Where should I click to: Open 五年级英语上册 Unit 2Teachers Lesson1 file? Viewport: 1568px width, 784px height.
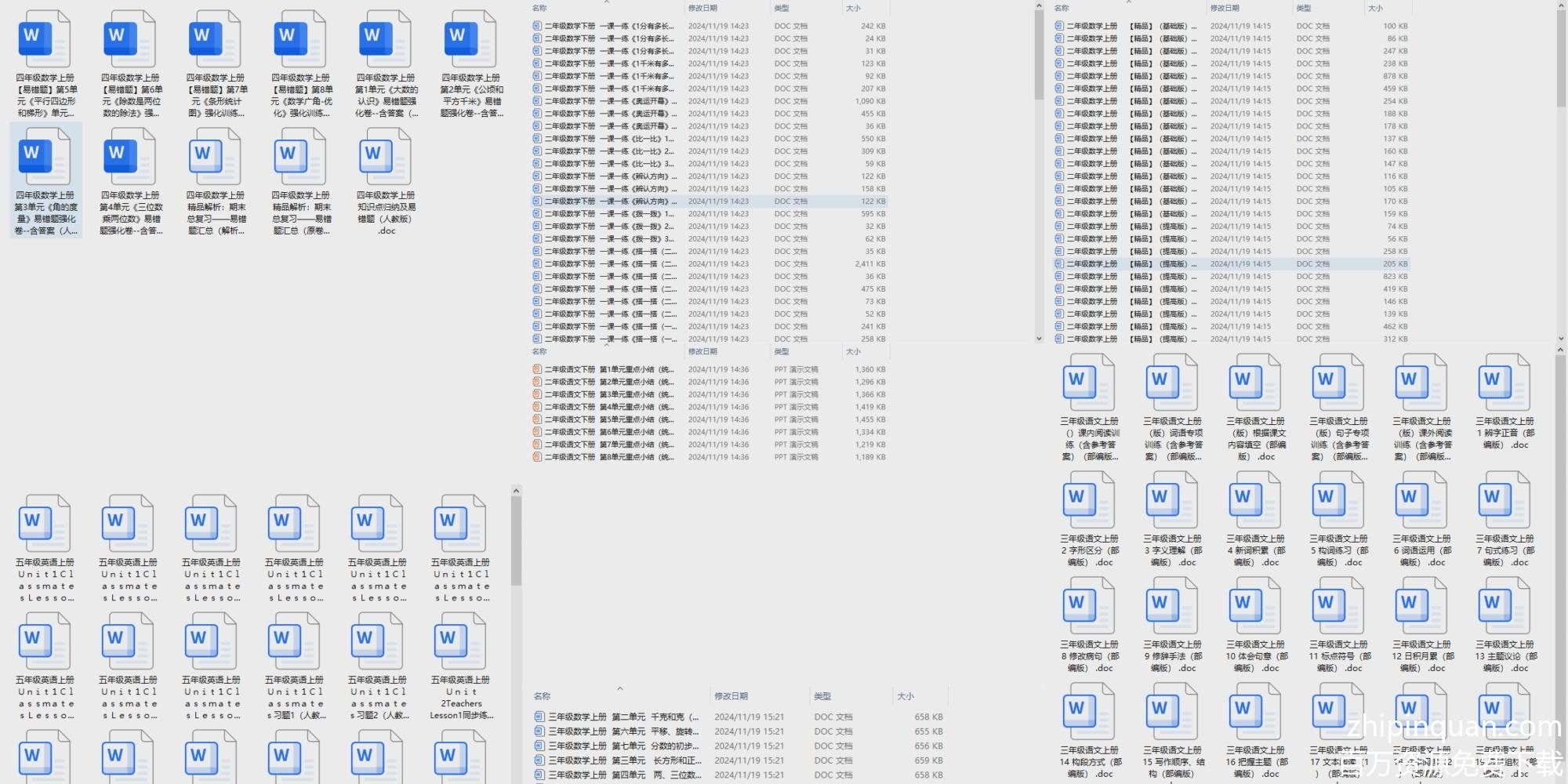(461, 641)
